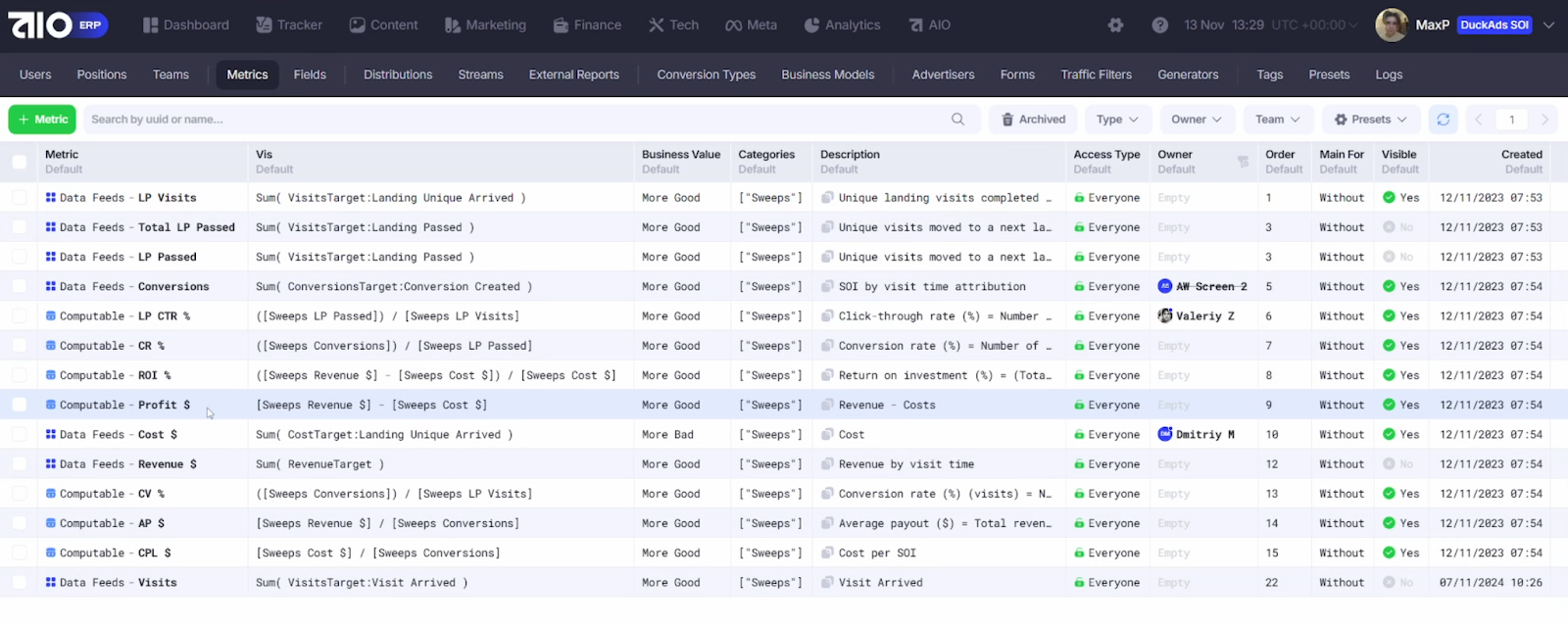Image resolution: width=1568 pixels, height=626 pixels.
Task: Open the Team filter dropdown
Action: click(1277, 120)
